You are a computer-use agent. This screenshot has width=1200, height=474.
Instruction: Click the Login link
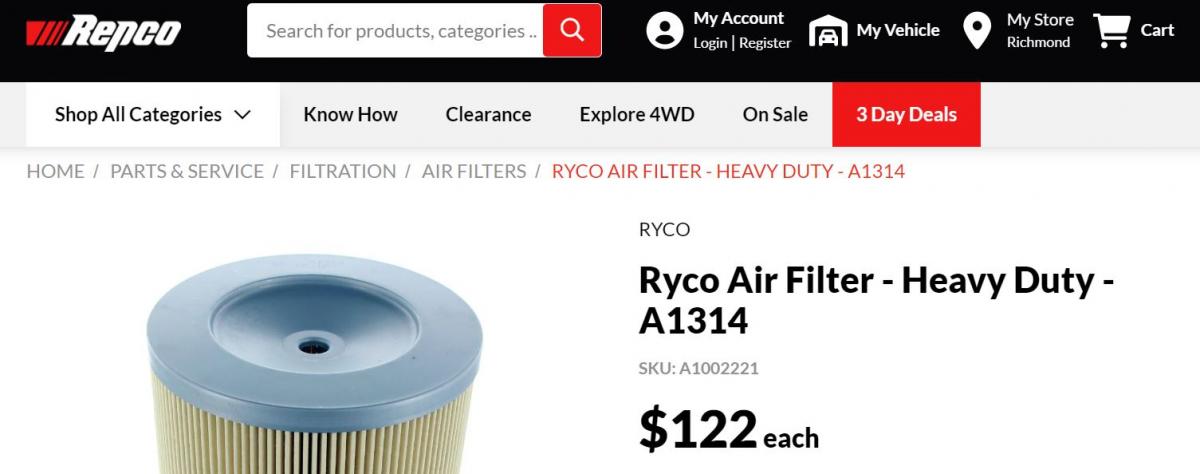pos(710,43)
